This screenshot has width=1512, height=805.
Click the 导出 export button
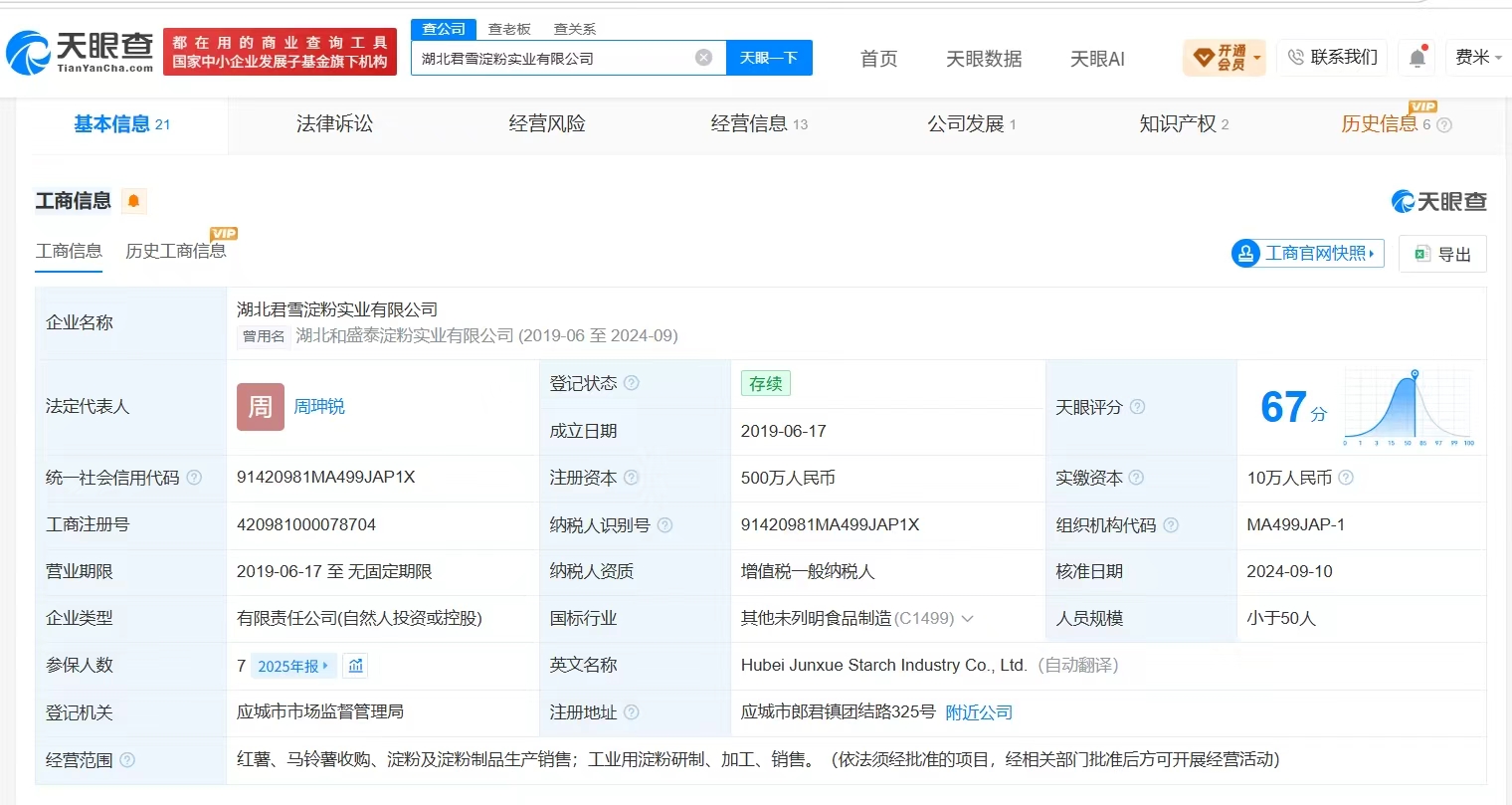1442,254
